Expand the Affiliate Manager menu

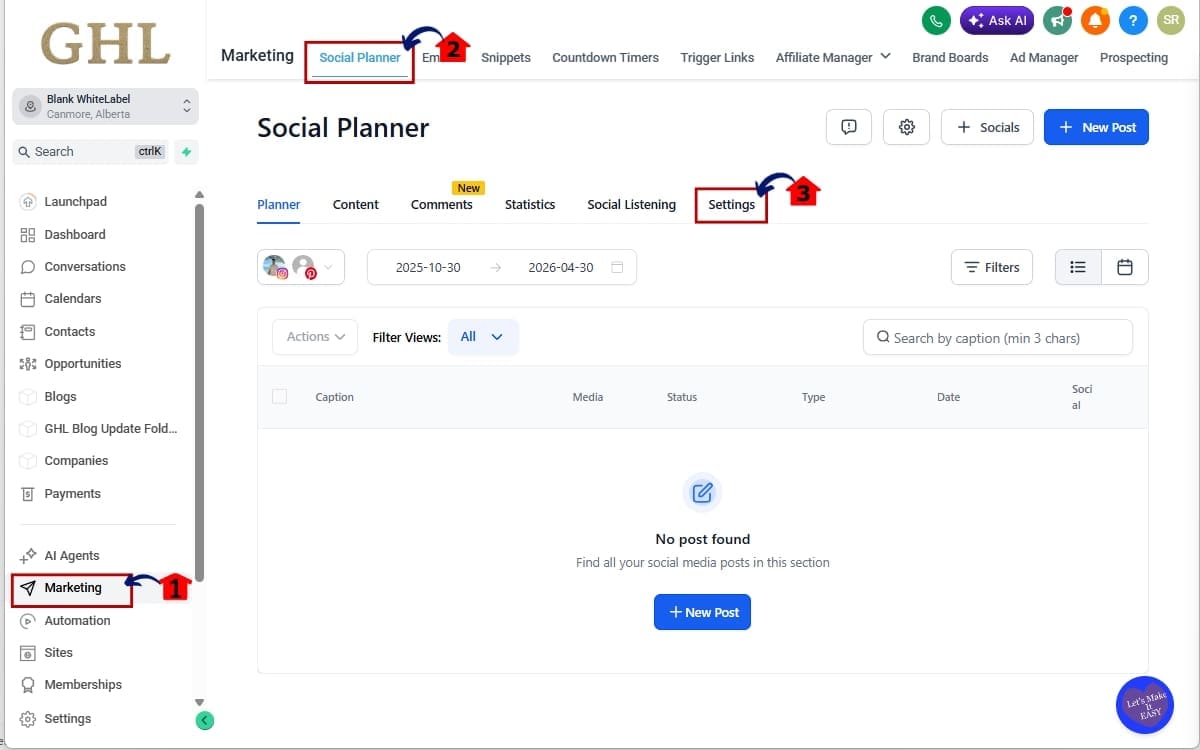click(832, 57)
